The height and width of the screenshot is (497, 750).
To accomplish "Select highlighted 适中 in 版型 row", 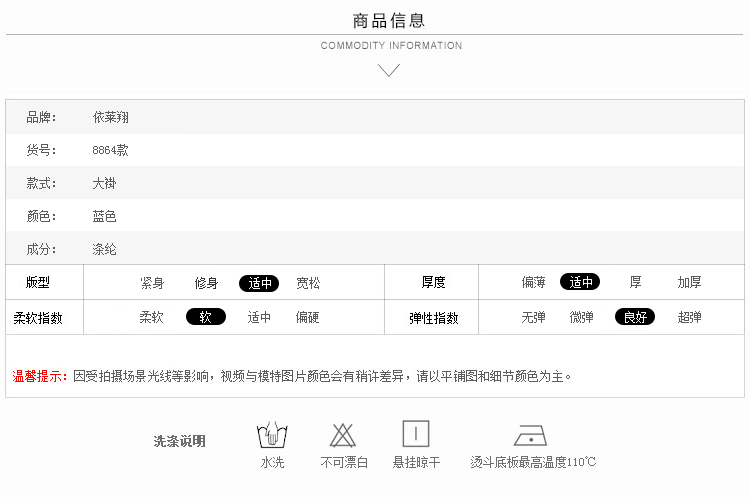I will tap(259, 283).
